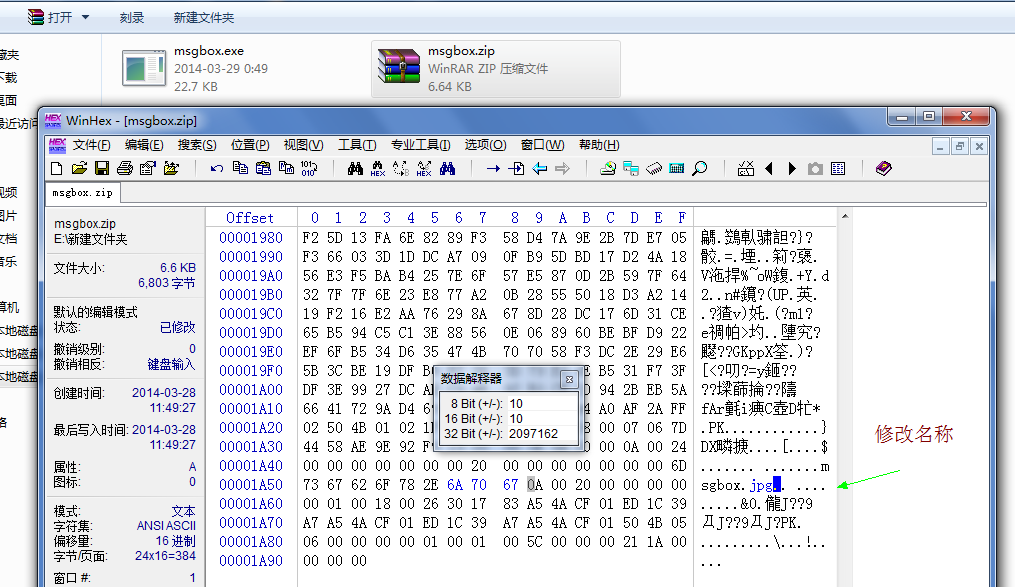Image resolution: width=1015 pixels, height=587 pixels.
Task: Click offset row 00001A90
Action: point(251,561)
